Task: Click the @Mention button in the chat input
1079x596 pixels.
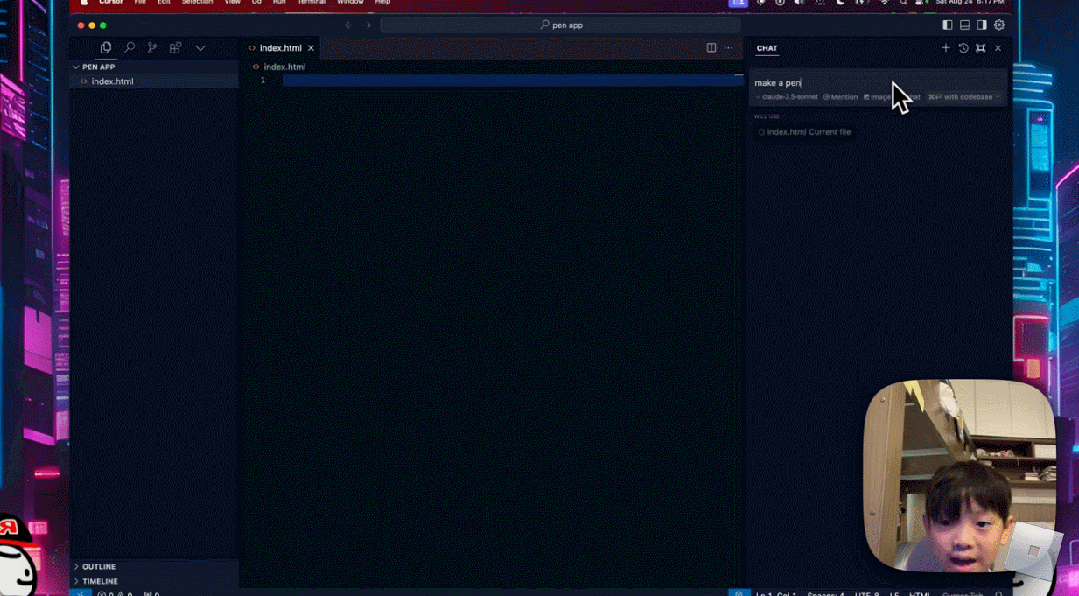Action: point(840,97)
